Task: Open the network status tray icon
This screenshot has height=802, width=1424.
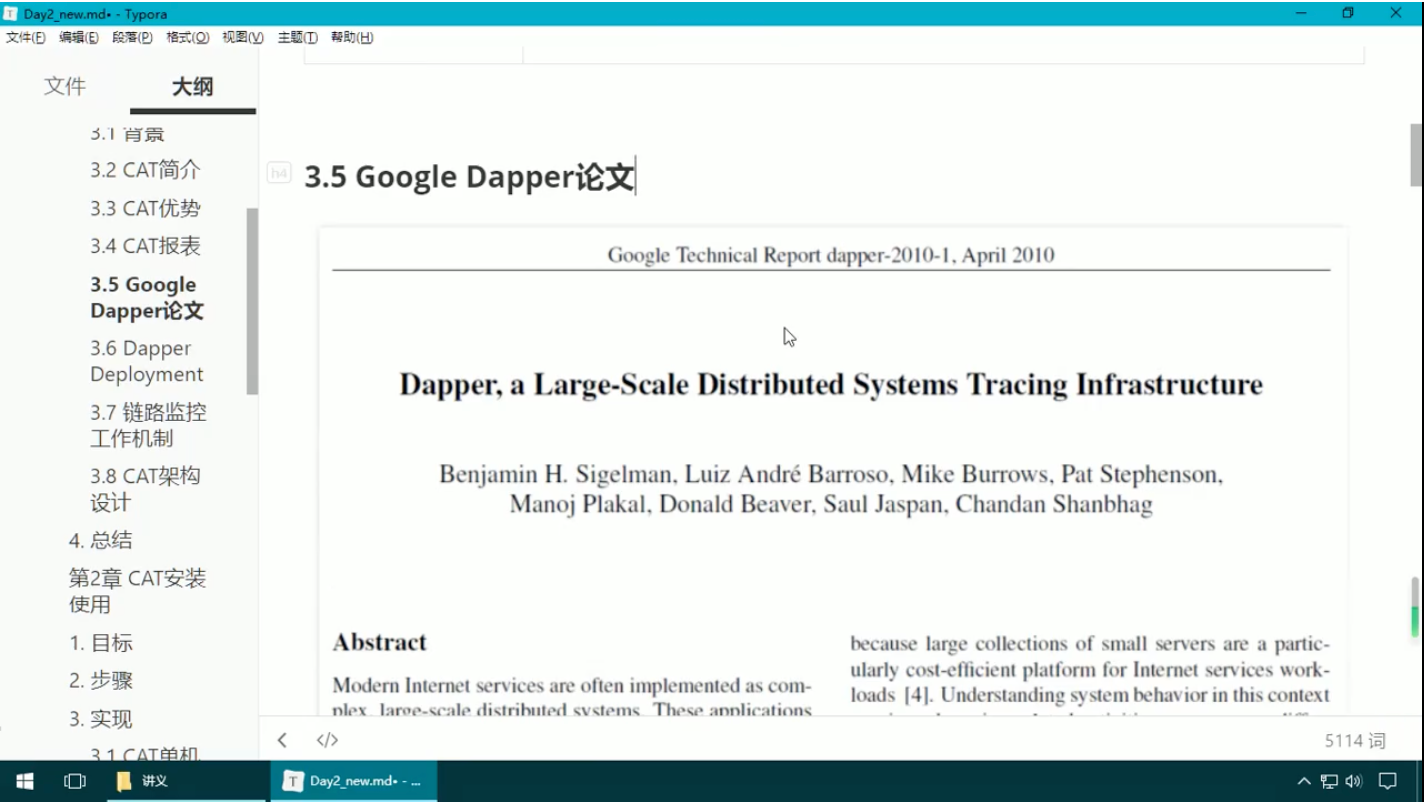Action: pos(1329,781)
